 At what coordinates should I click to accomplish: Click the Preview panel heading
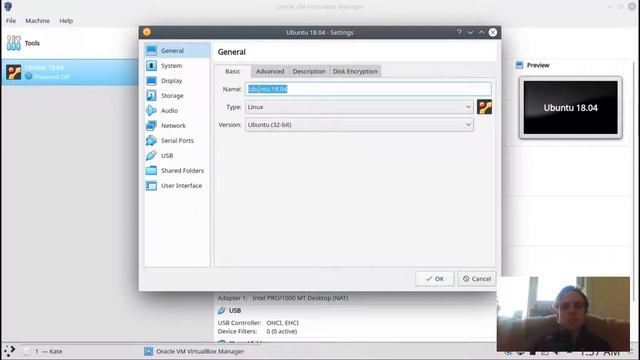pos(538,65)
